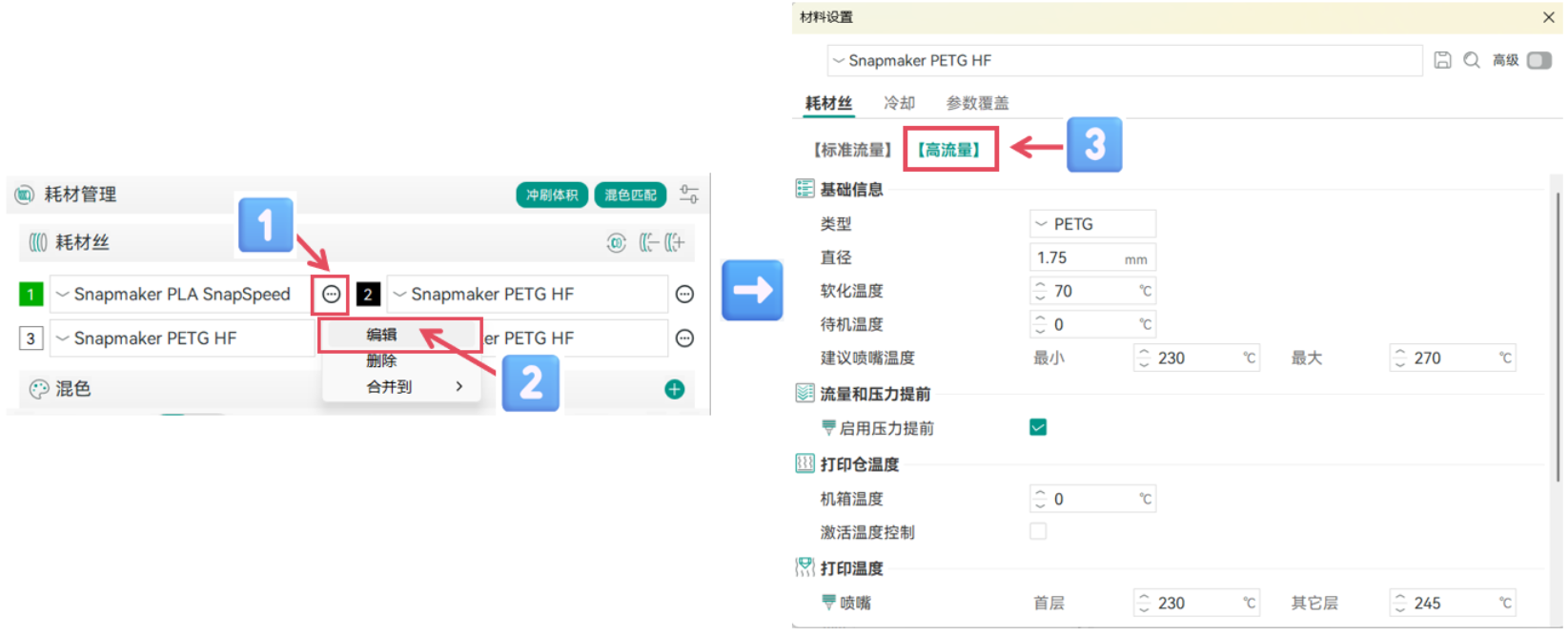Click the 高级 label text

pyautogui.click(x=1506, y=60)
